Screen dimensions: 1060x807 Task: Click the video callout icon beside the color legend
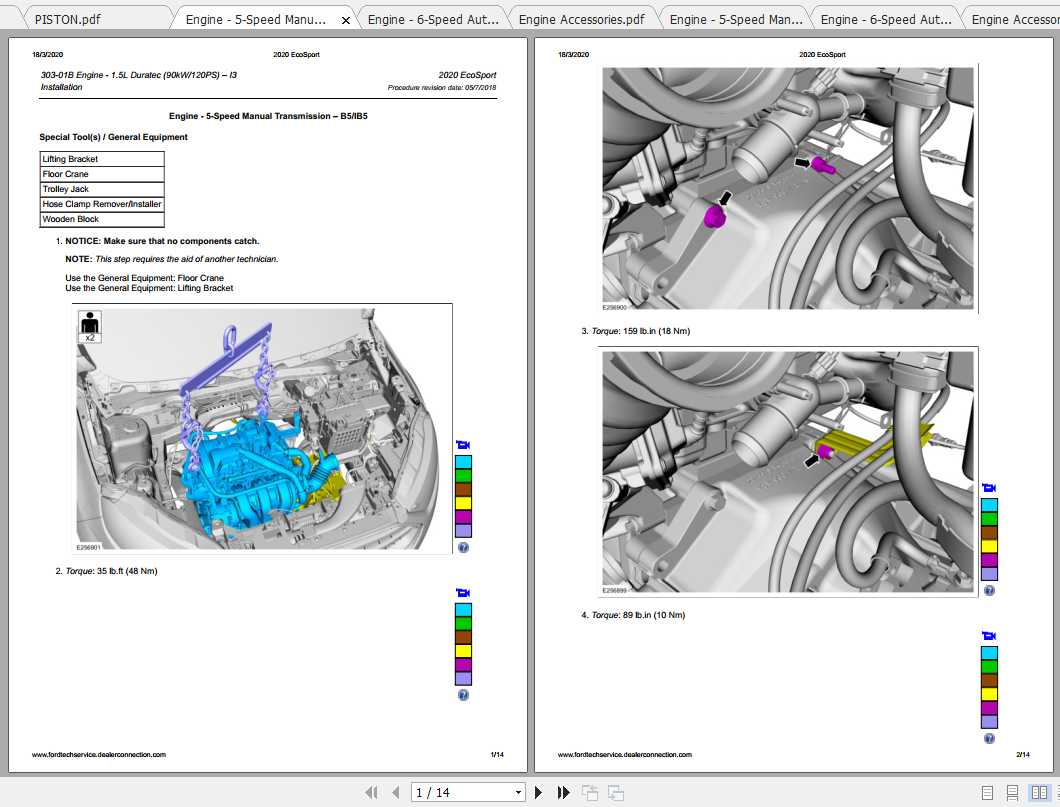462,444
